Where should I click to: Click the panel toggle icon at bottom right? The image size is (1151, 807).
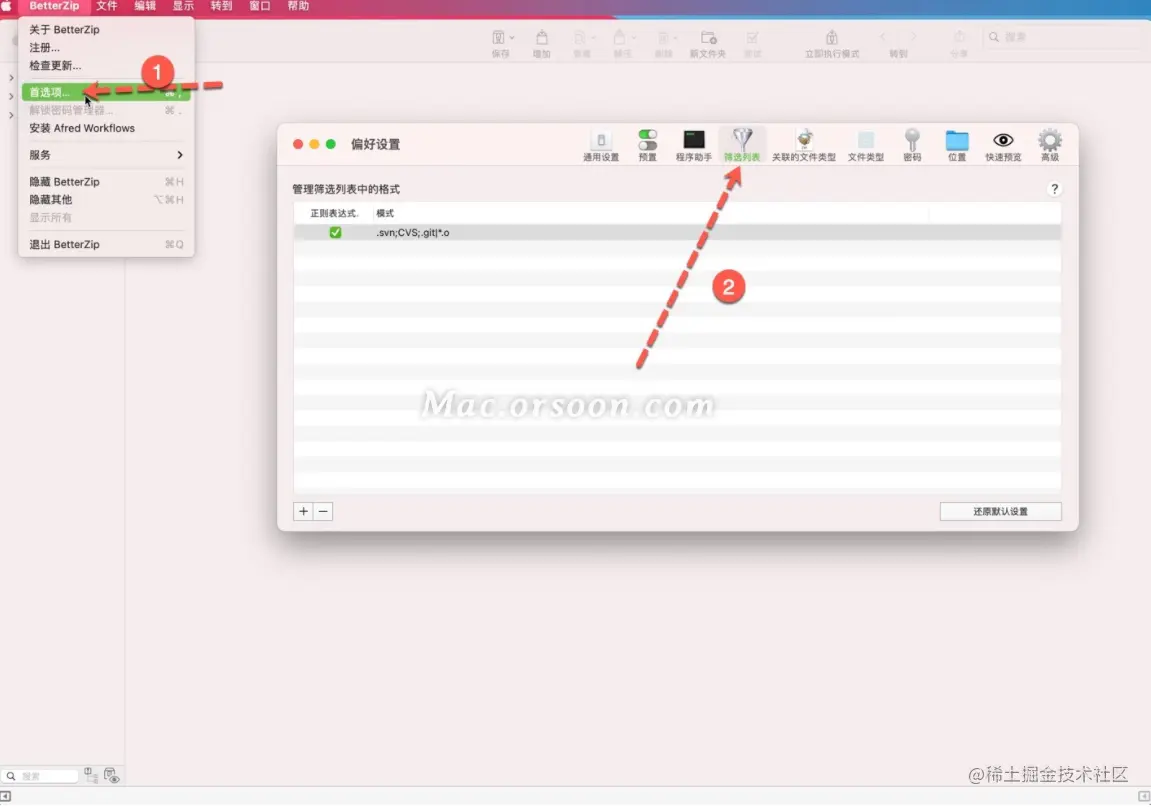tap(1144, 797)
